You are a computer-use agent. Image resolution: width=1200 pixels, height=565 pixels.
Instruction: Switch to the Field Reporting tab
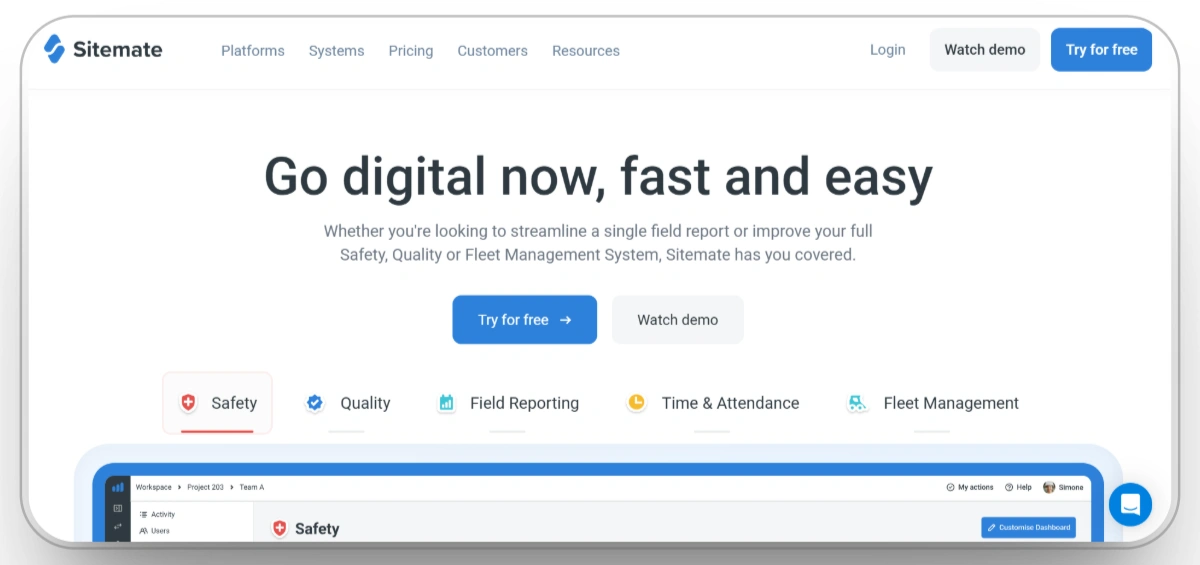508,403
